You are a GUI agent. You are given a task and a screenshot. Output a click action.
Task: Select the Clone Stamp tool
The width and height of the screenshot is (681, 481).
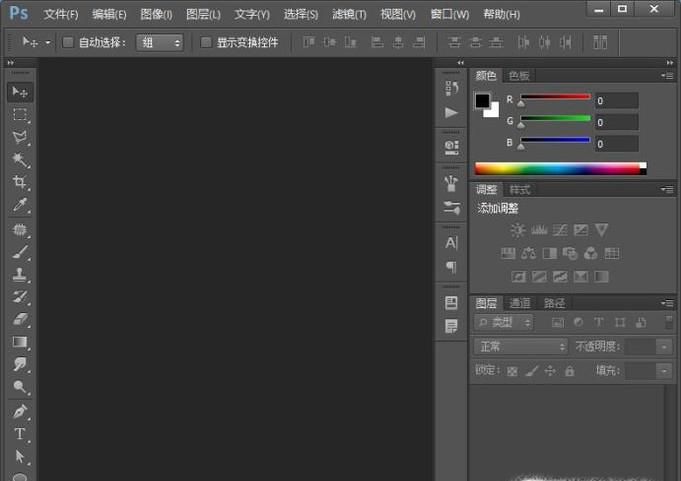coord(20,274)
